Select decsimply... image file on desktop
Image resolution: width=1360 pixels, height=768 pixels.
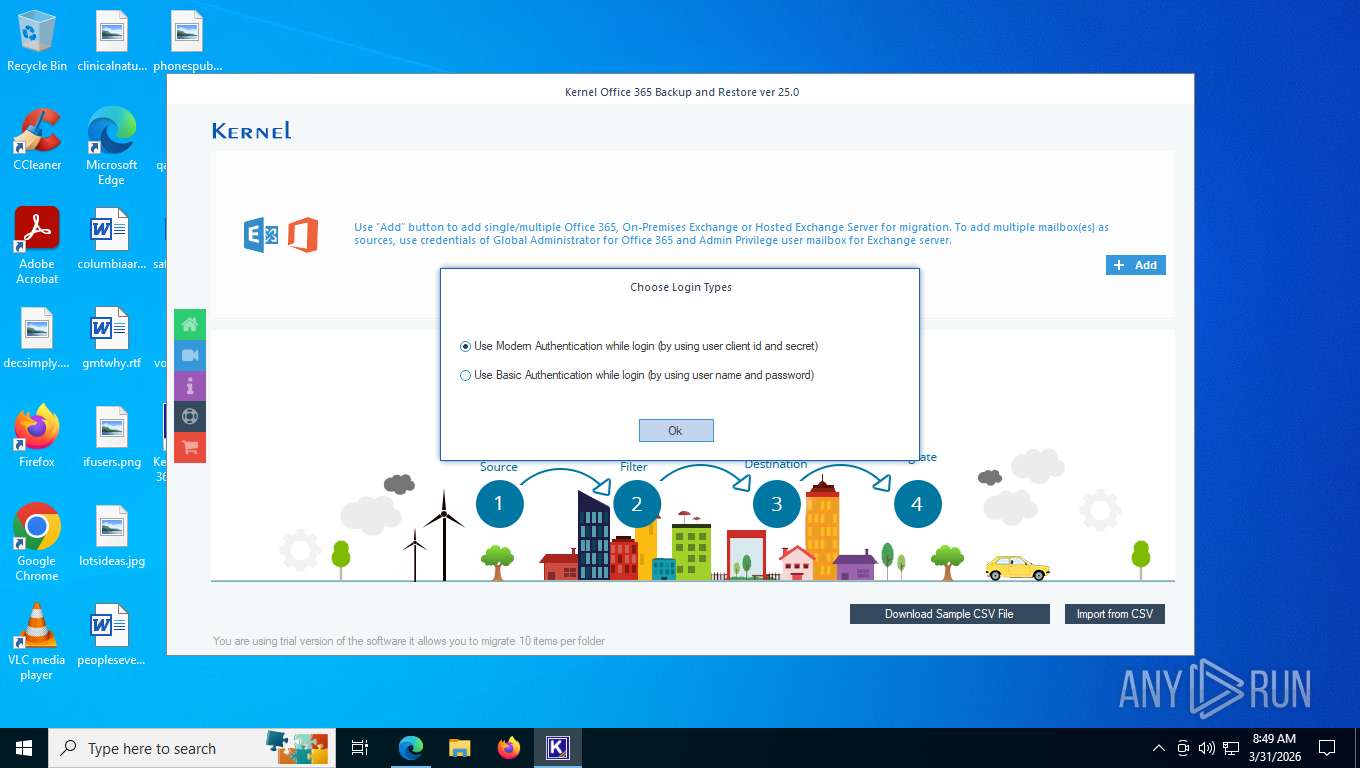(x=37, y=338)
